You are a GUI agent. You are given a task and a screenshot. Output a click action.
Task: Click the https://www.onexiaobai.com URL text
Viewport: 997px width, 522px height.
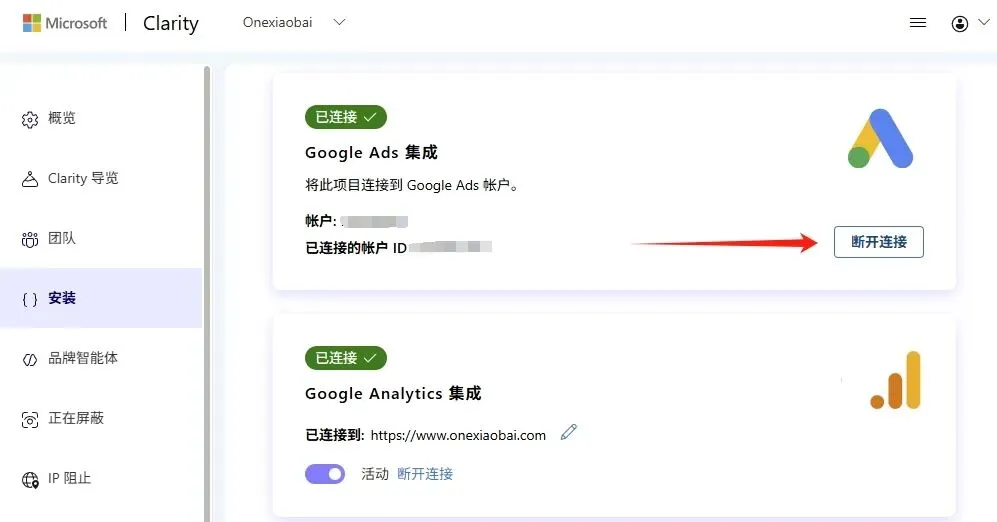point(458,436)
